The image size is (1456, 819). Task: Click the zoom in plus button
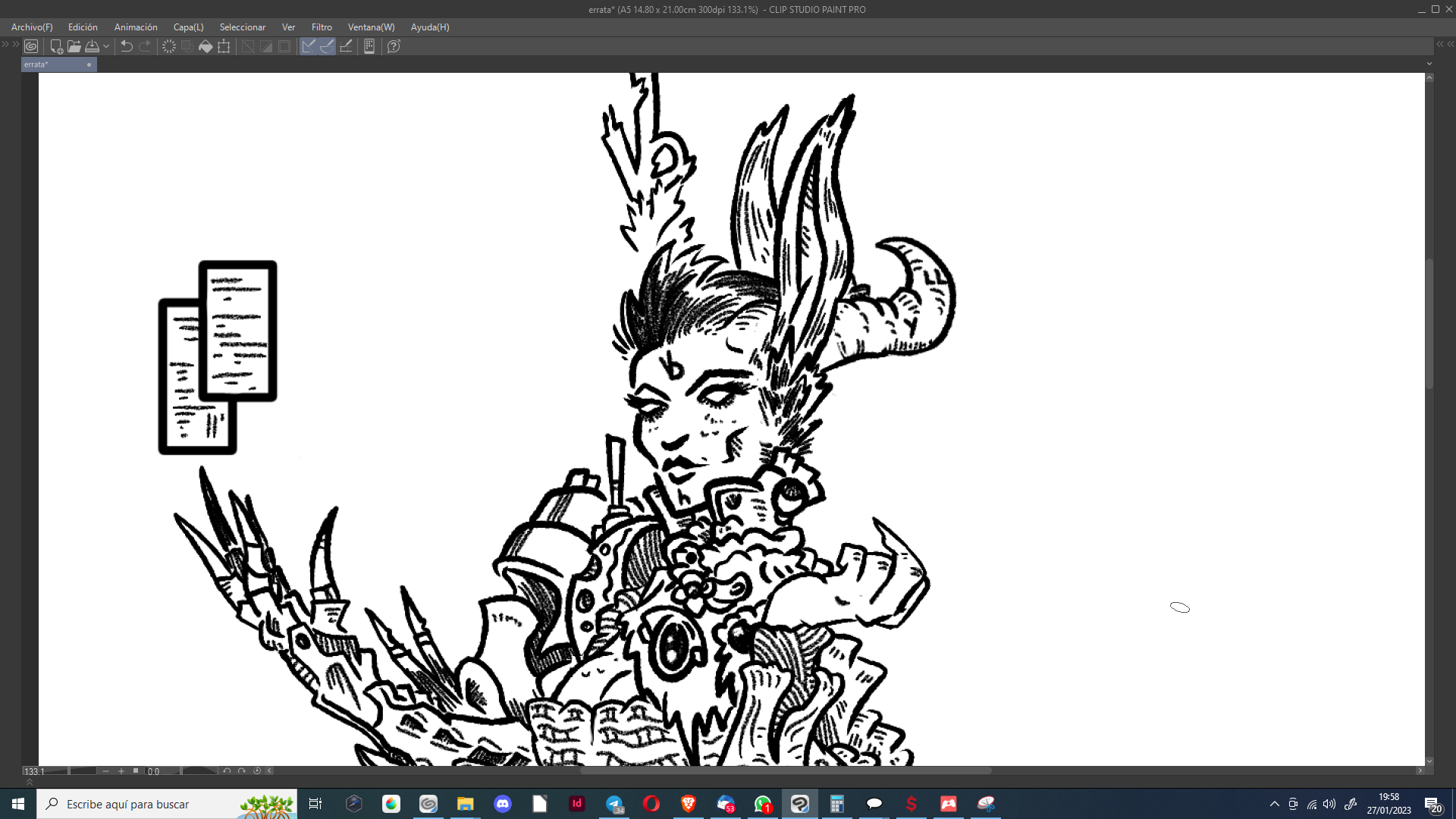pos(121,771)
